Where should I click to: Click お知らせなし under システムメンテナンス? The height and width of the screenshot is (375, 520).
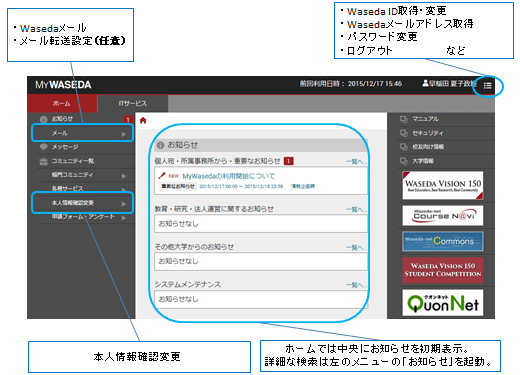(x=178, y=299)
